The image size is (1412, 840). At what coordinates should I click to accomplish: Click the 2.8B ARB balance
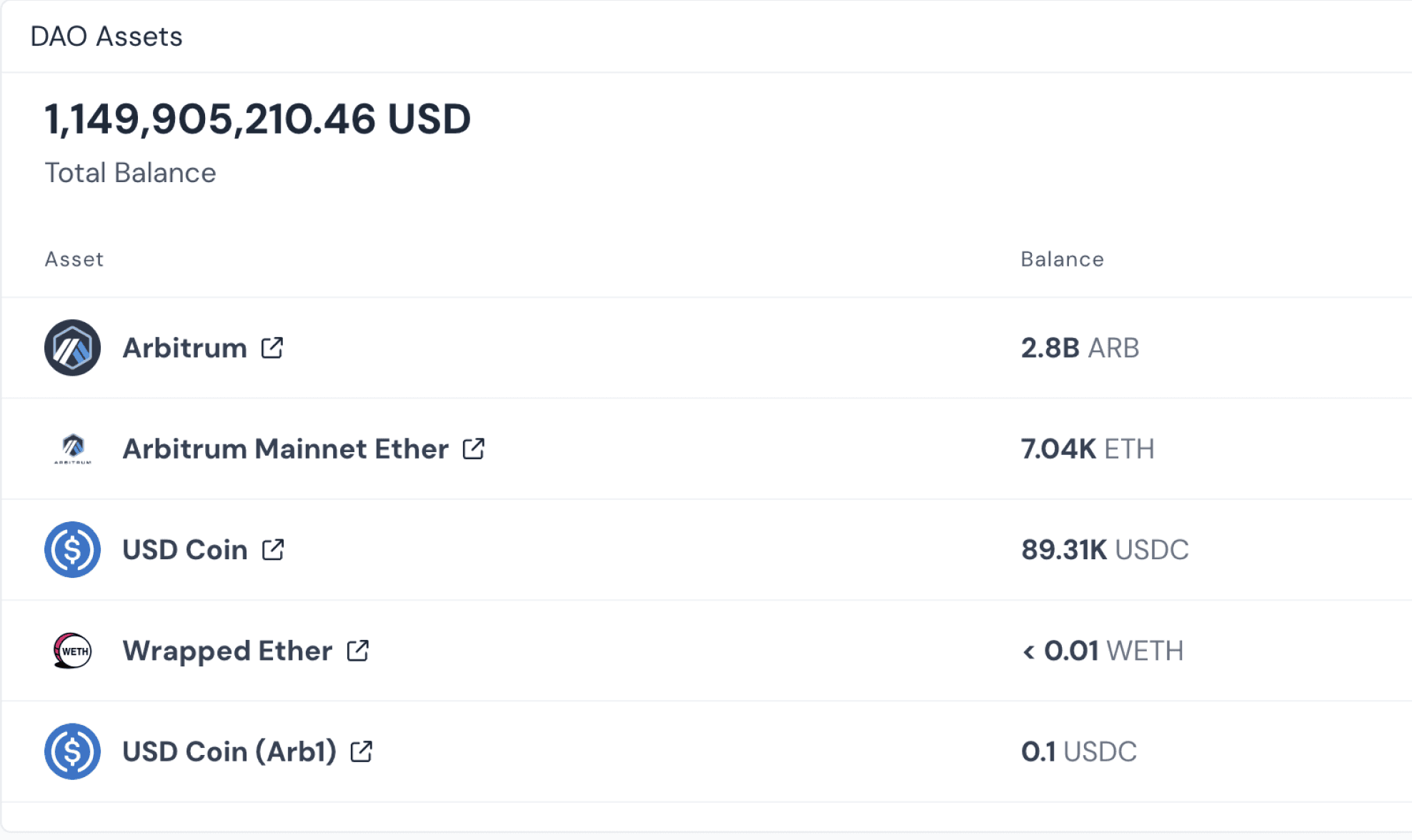(x=1080, y=348)
